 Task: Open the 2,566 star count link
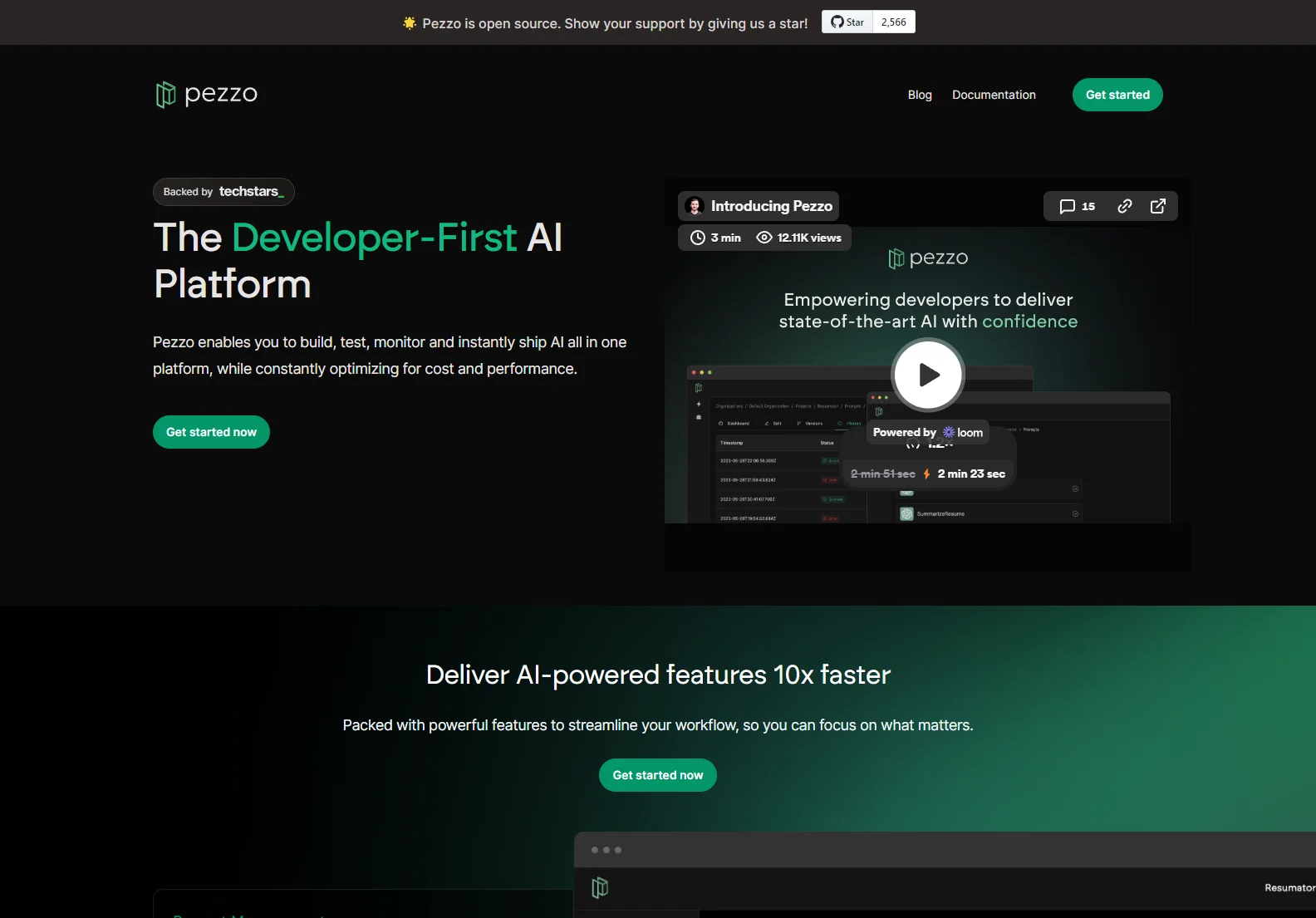coord(894,22)
